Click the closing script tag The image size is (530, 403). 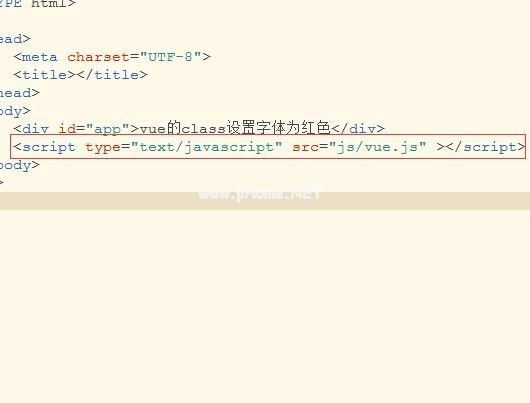click(485, 147)
